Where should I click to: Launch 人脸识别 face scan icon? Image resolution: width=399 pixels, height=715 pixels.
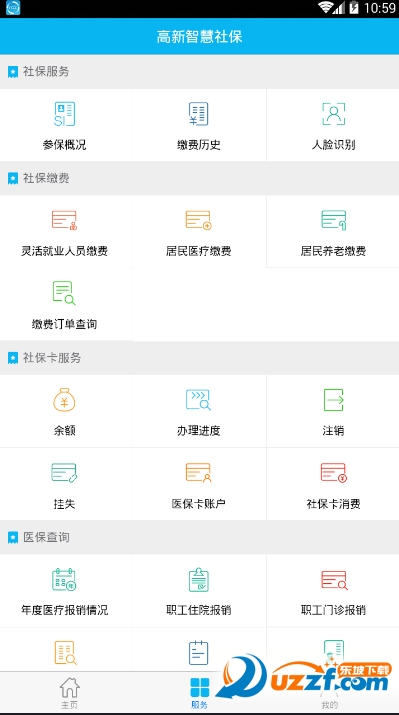tap(333, 114)
